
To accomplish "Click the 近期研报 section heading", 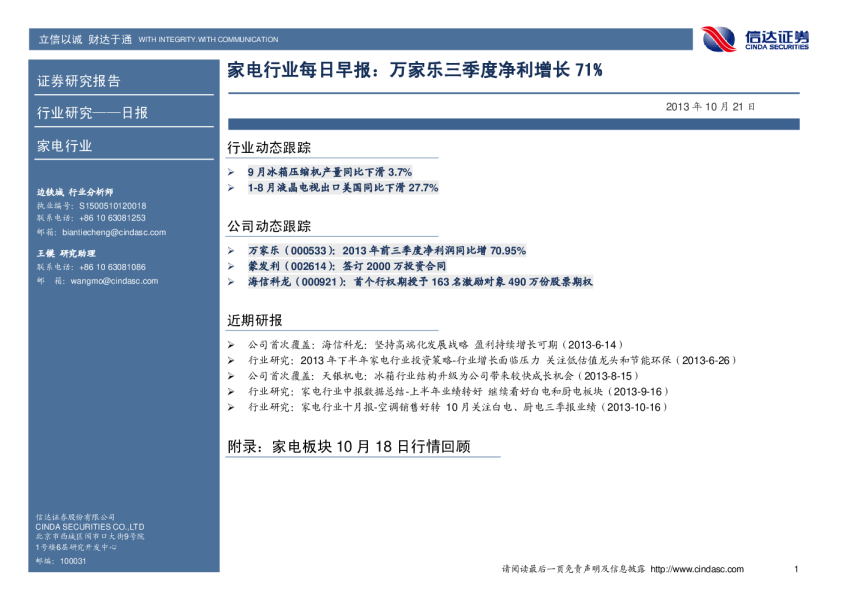I will pyautogui.click(x=255, y=320).
